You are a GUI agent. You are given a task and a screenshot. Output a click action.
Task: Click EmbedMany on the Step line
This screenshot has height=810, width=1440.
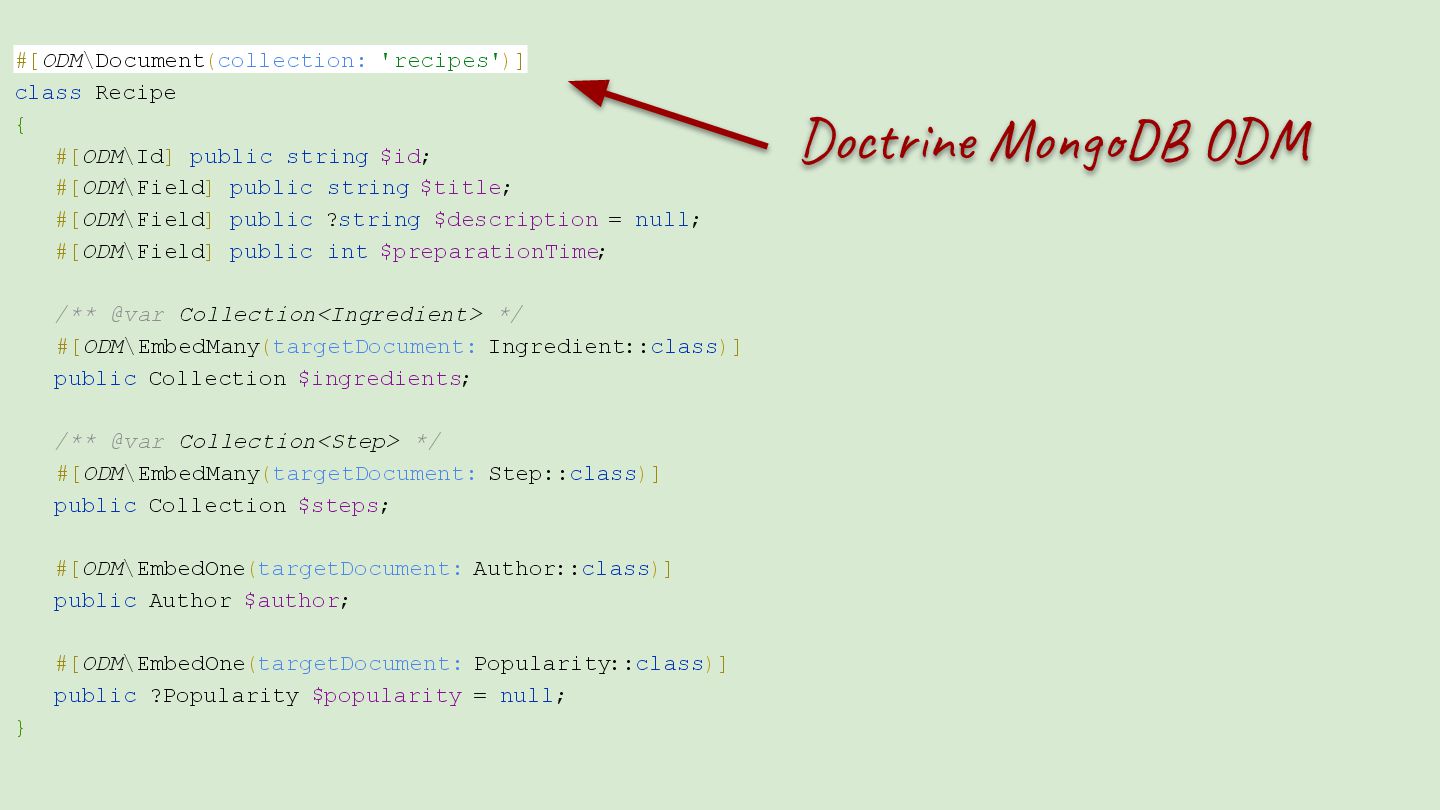[199, 474]
